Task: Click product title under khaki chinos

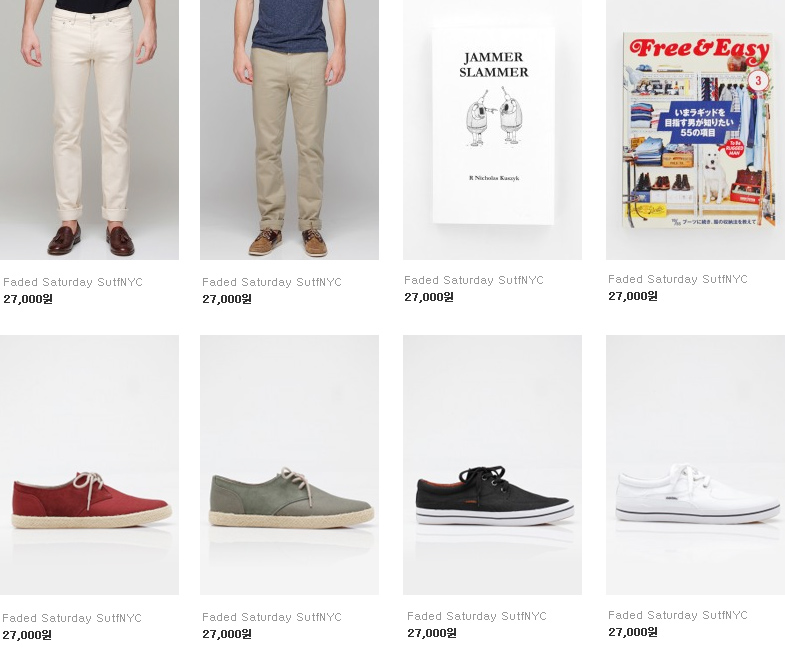Action: click(x=272, y=282)
